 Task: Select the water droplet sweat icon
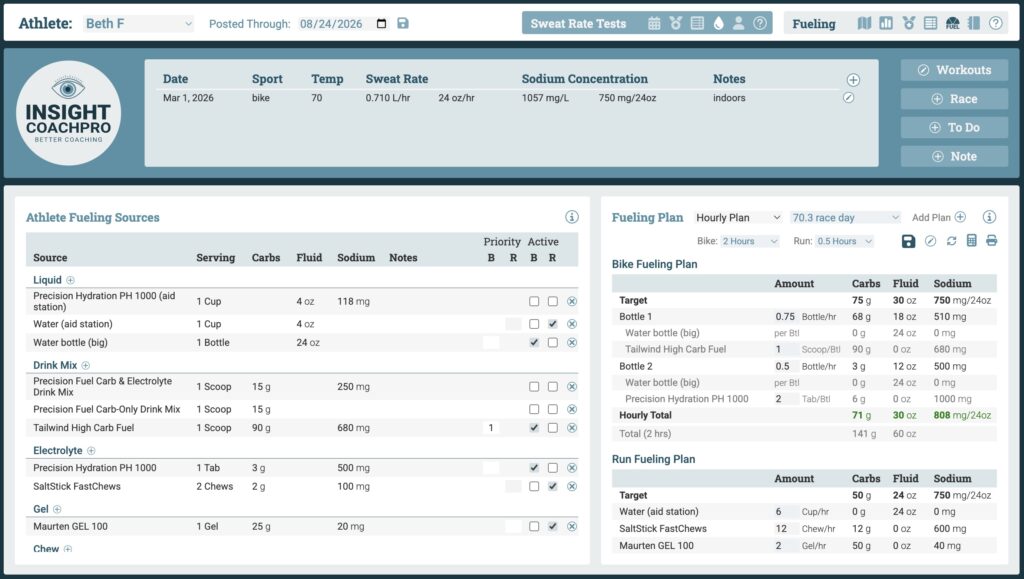coord(718,23)
